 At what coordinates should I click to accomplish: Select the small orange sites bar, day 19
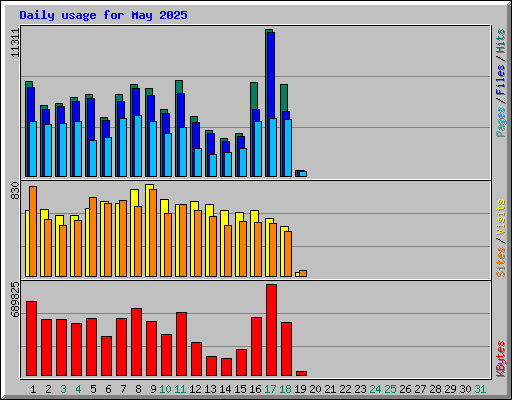(x=303, y=273)
